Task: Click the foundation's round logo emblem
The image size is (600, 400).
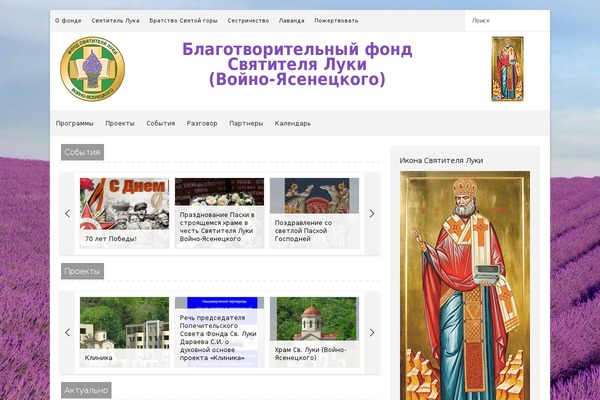Action: pos(92,69)
